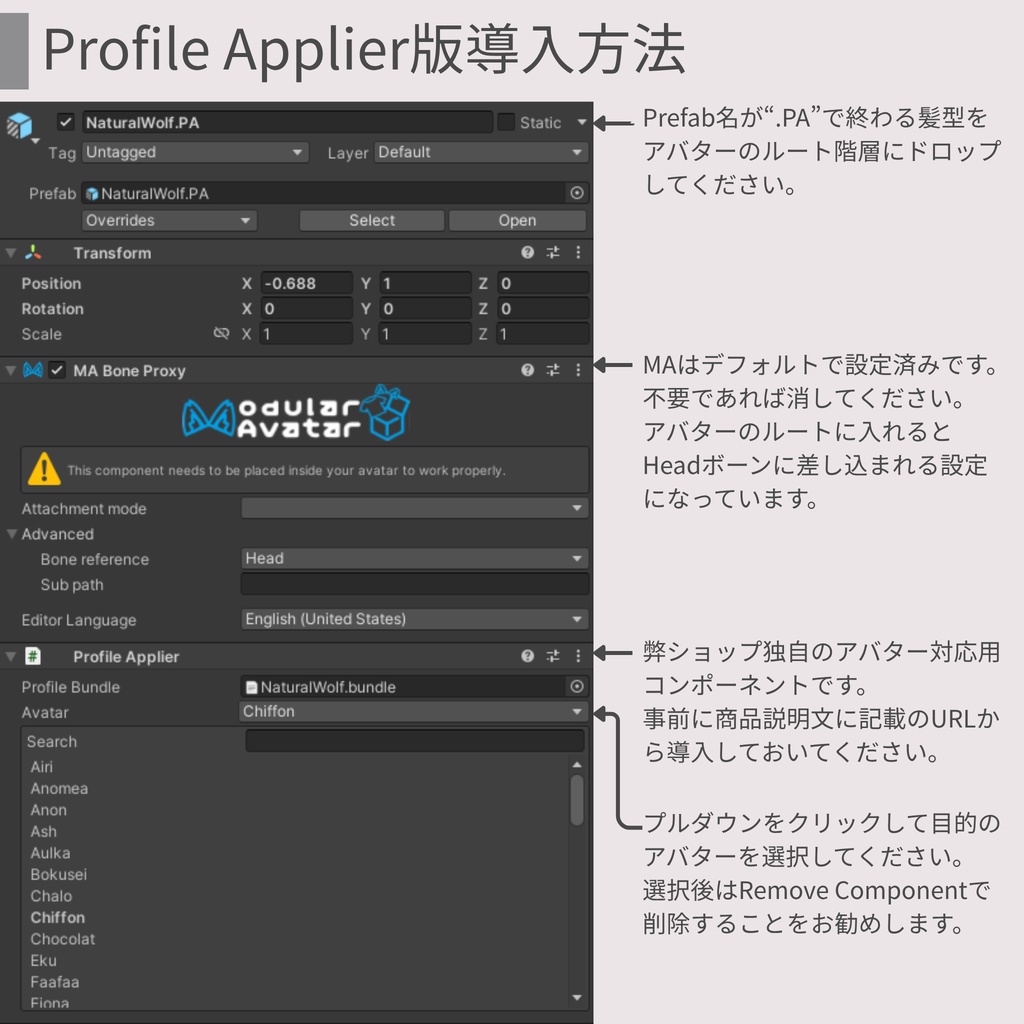The width and height of the screenshot is (1024, 1024).
Task: Open the Tag dropdown showing Untagged
Action: click(195, 152)
